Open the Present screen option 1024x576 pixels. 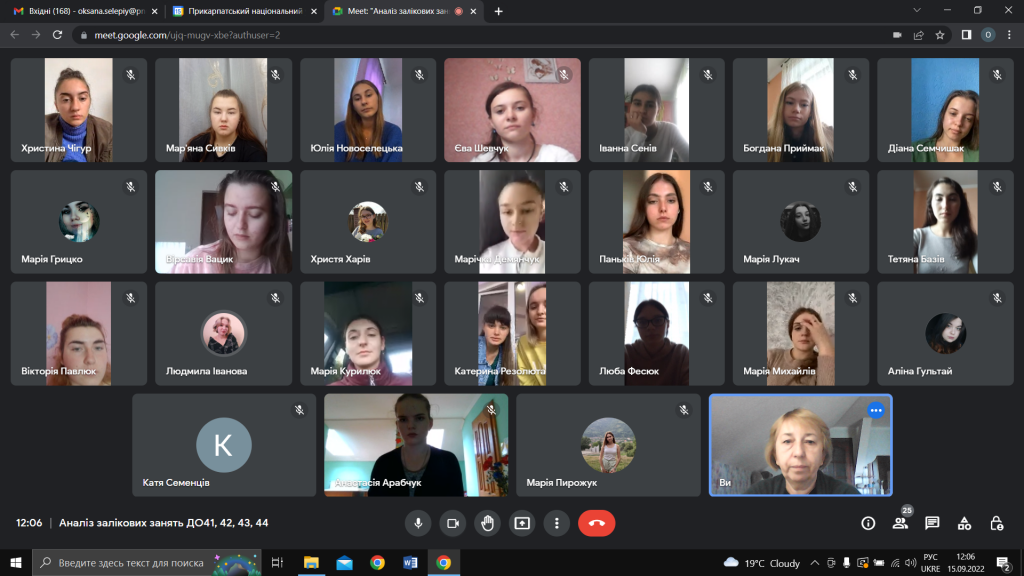(x=521, y=523)
